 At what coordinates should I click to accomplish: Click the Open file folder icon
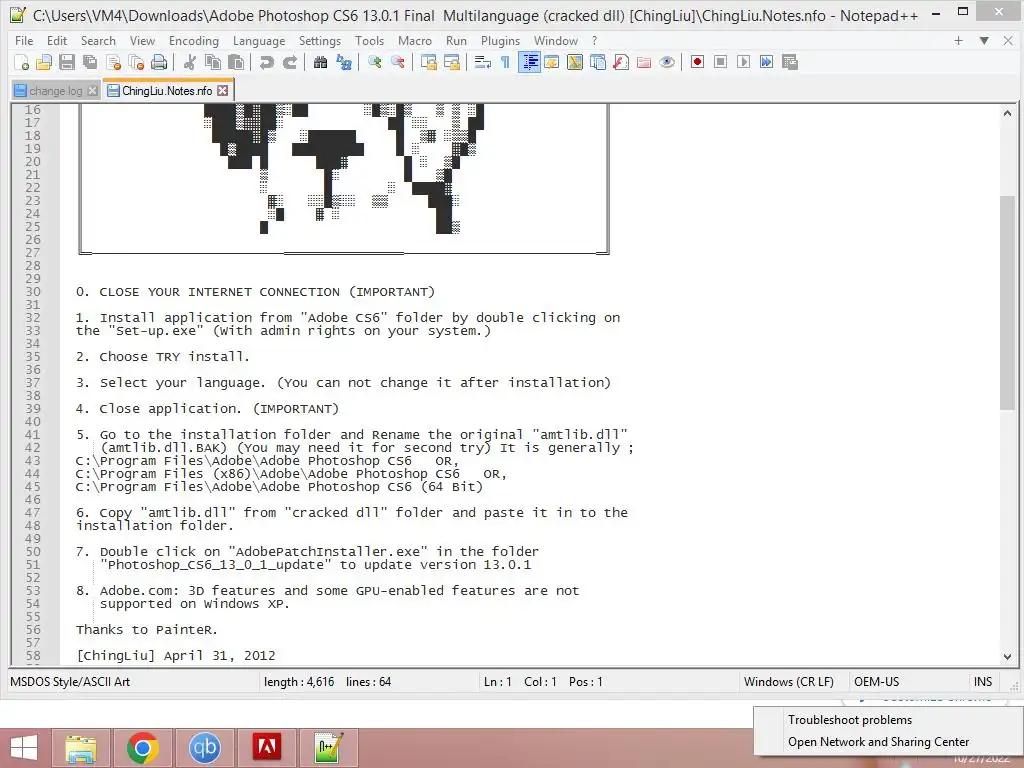(x=44, y=62)
